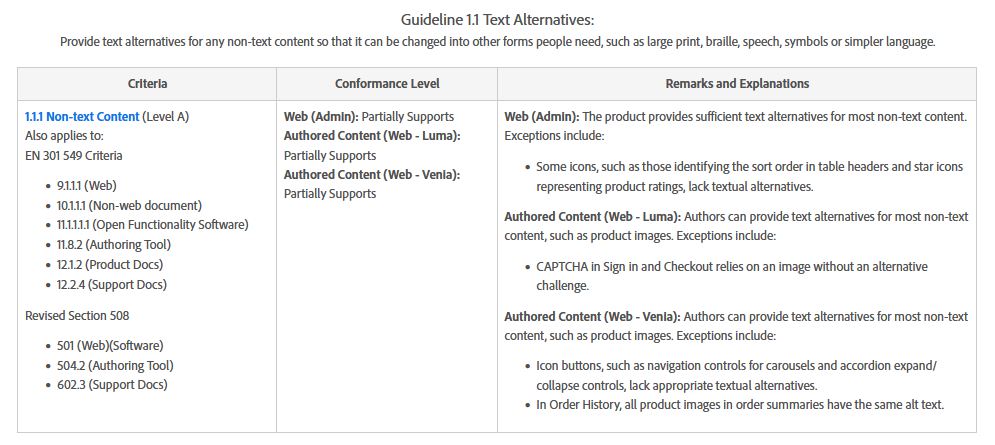
Task: Click the Conformance Level column header
Action: [387, 84]
